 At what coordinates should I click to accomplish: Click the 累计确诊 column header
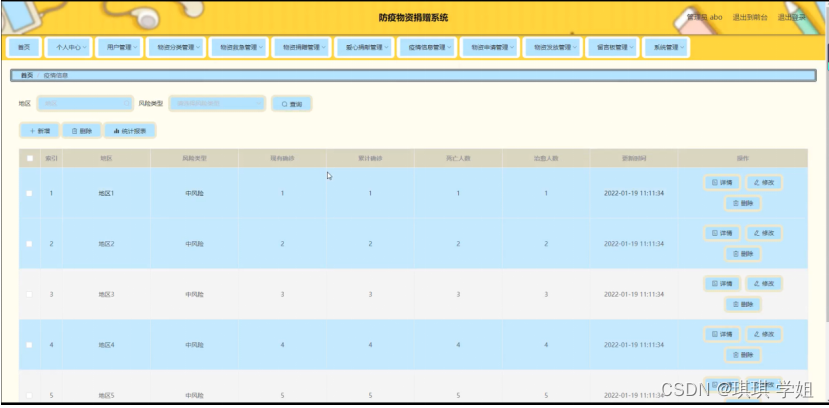click(x=370, y=158)
